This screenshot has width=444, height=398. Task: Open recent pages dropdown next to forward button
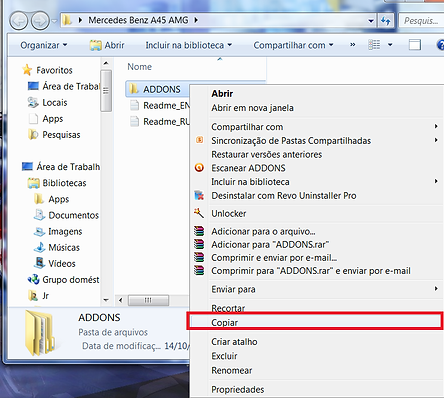tap(54, 21)
